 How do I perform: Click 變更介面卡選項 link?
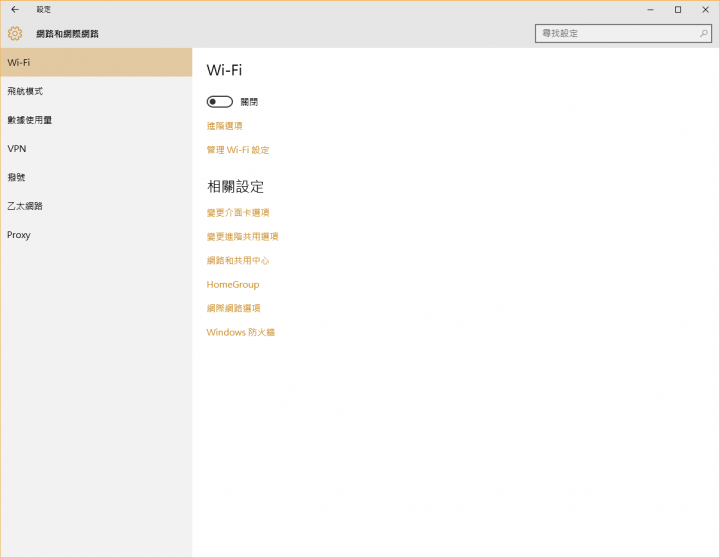[238, 213]
